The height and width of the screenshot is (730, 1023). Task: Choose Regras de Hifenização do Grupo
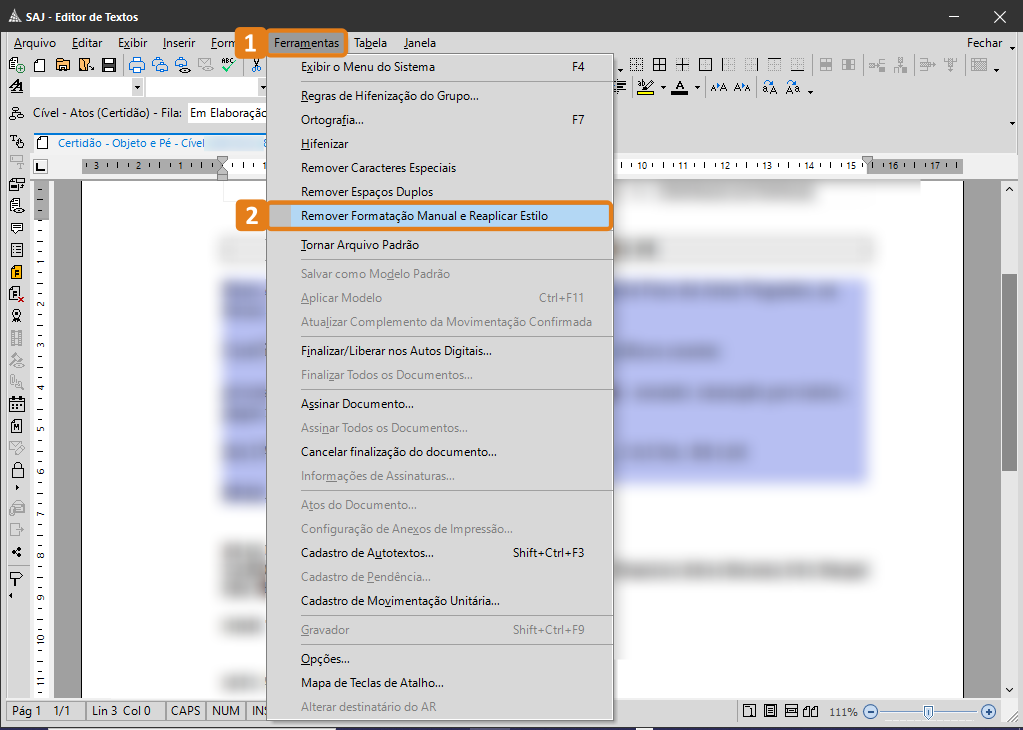440,96
